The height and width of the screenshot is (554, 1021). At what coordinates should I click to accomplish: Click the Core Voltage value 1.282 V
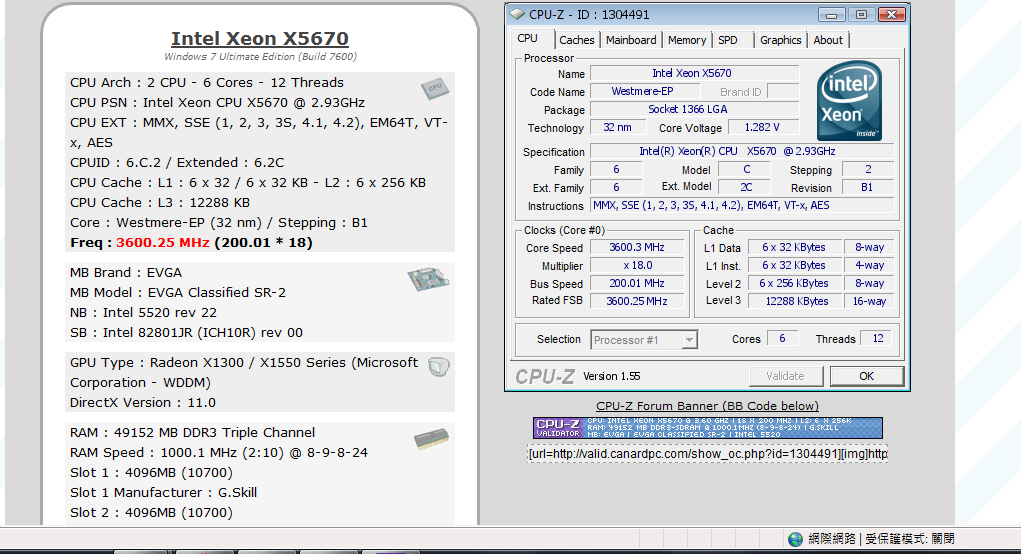tap(762, 128)
